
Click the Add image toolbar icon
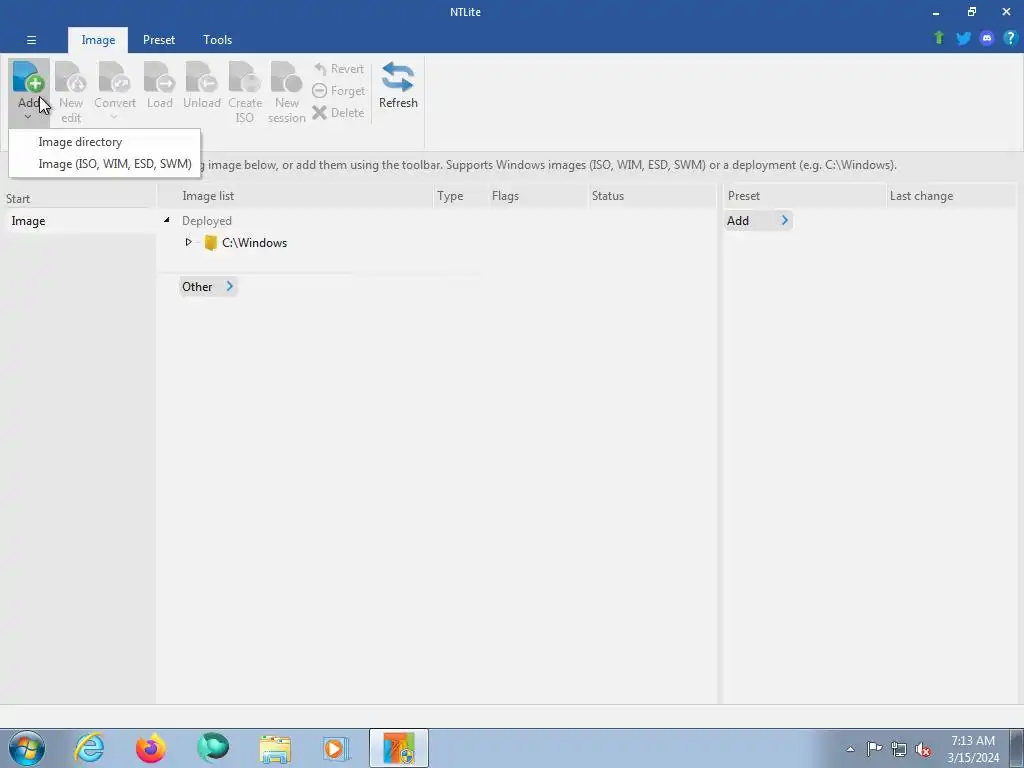point(28,76)
